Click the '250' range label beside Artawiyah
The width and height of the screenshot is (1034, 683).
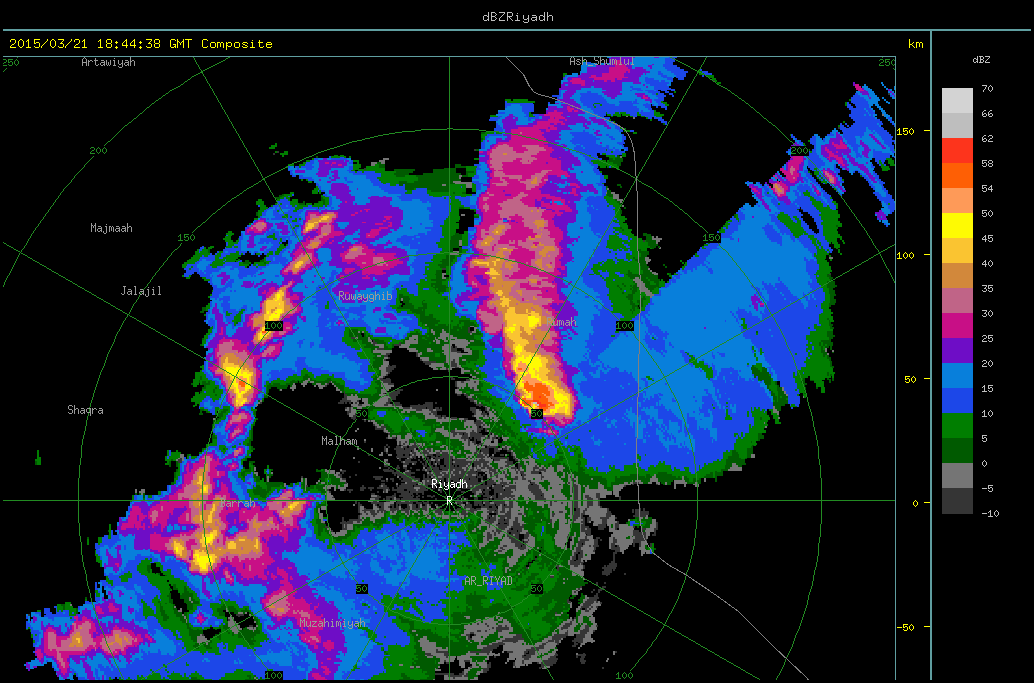(11, 63)
